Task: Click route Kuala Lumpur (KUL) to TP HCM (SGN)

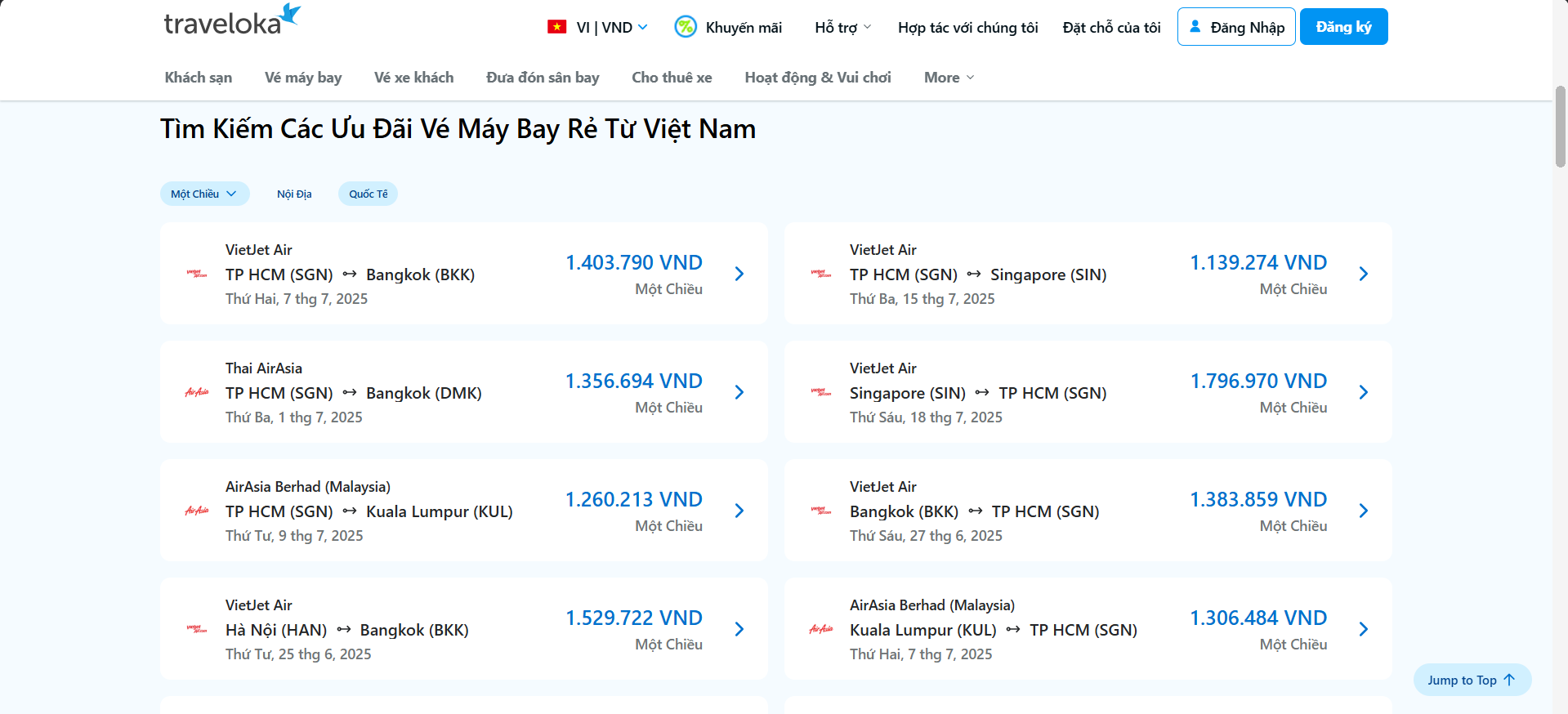Action: [994, 630]
